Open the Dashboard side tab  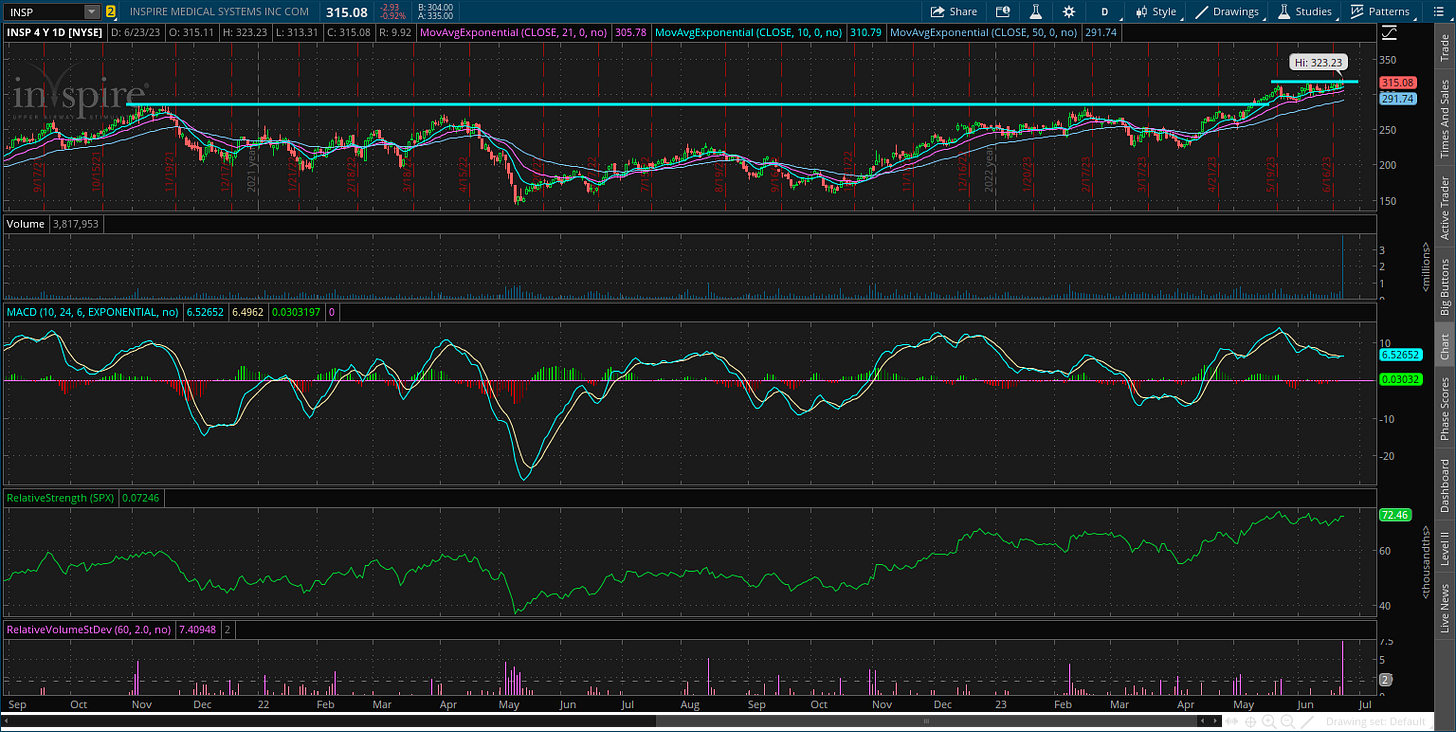tap(1445, 485)
